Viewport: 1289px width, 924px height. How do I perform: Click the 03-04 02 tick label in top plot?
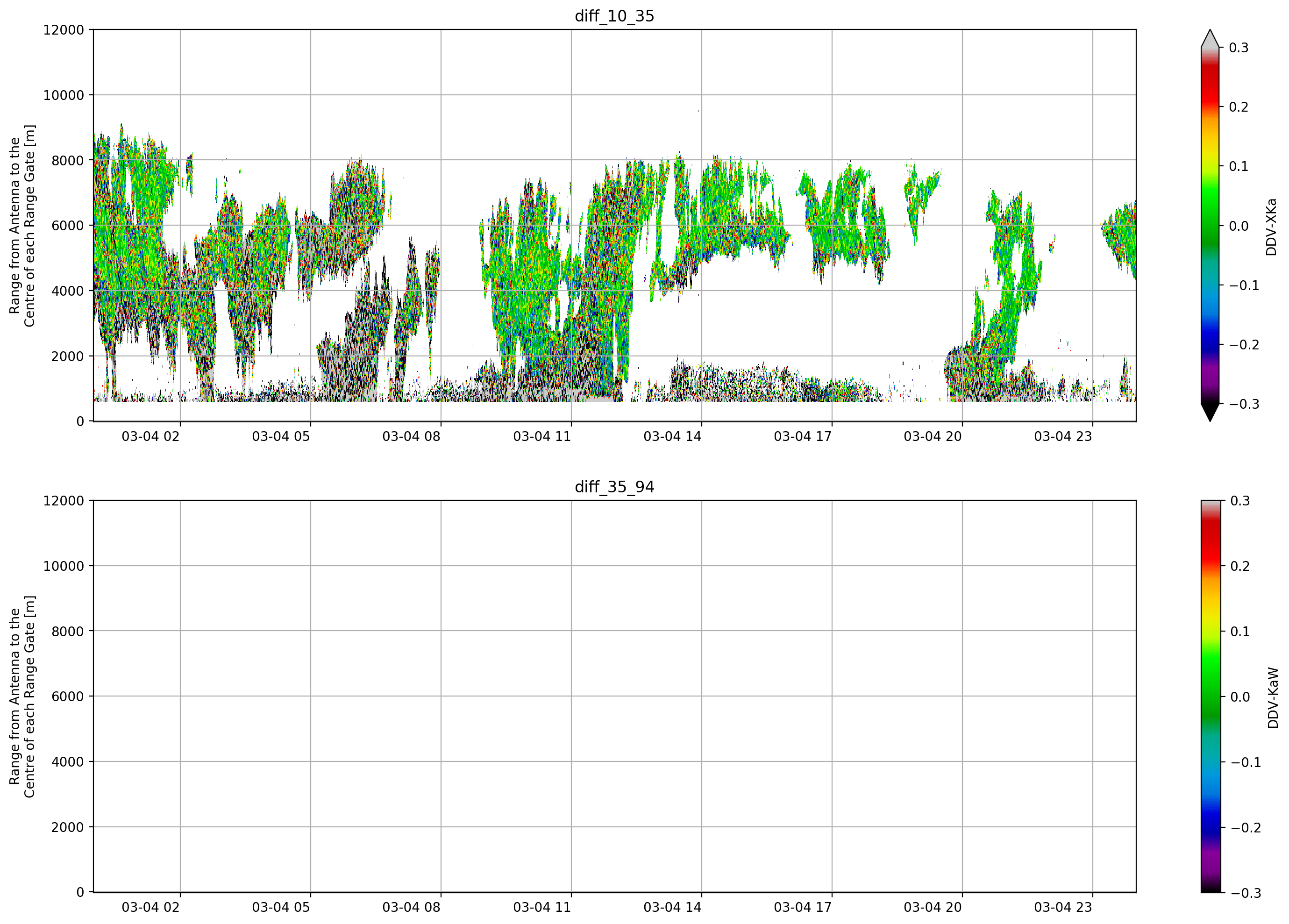pos(150,436)
